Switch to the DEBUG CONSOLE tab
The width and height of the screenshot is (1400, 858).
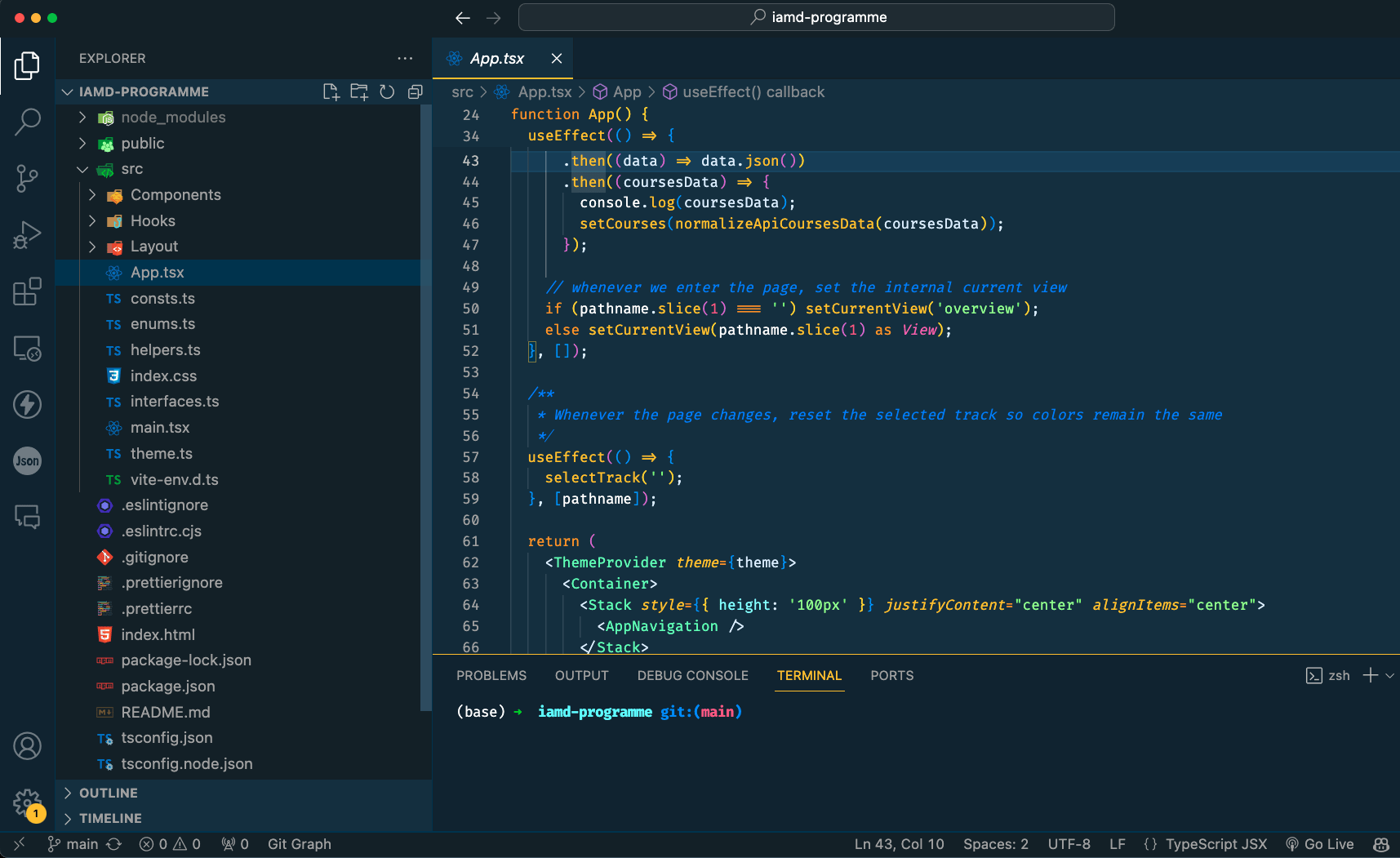pos(692,676)
